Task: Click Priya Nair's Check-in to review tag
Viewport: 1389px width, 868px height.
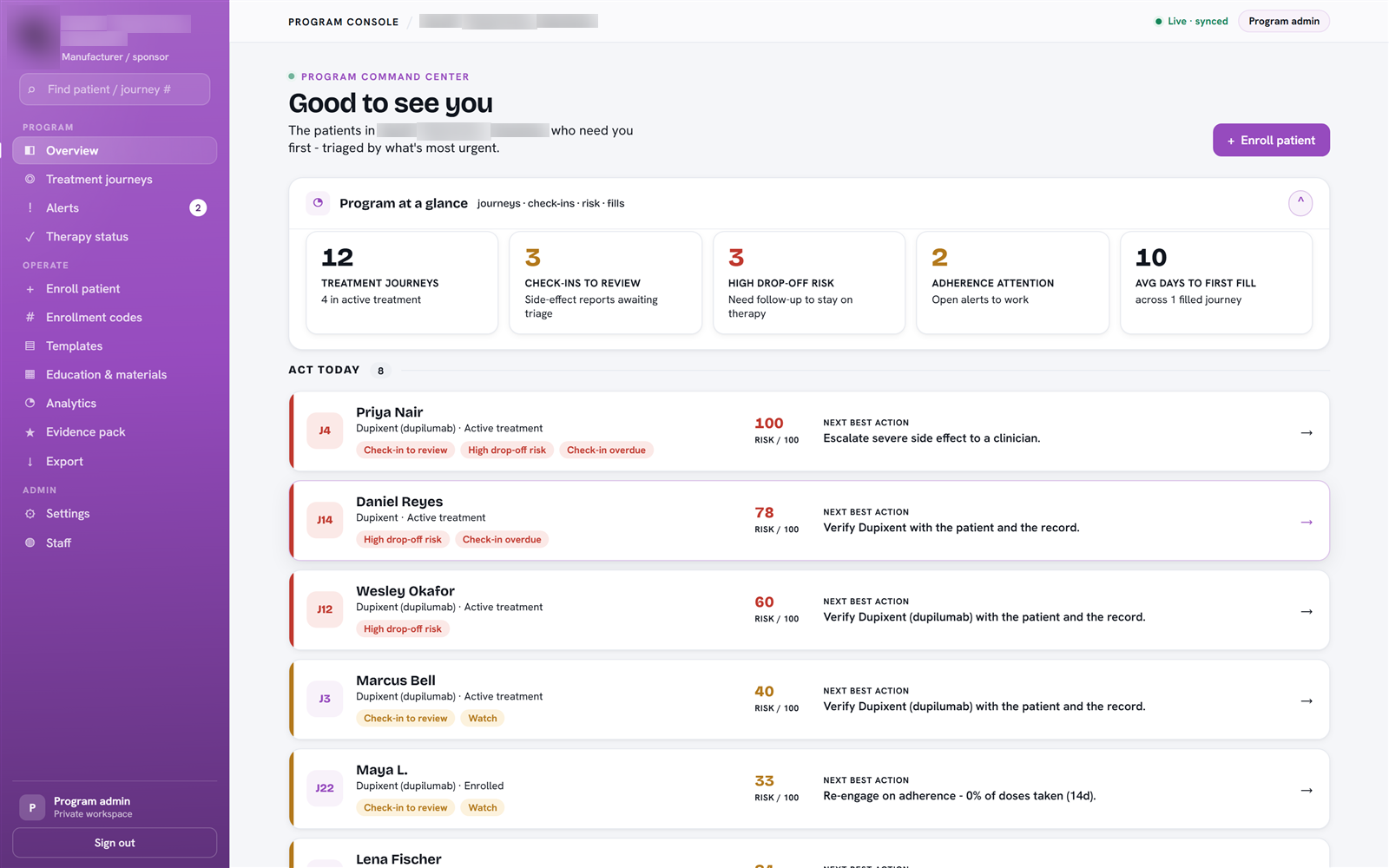Action: [405, 450]
